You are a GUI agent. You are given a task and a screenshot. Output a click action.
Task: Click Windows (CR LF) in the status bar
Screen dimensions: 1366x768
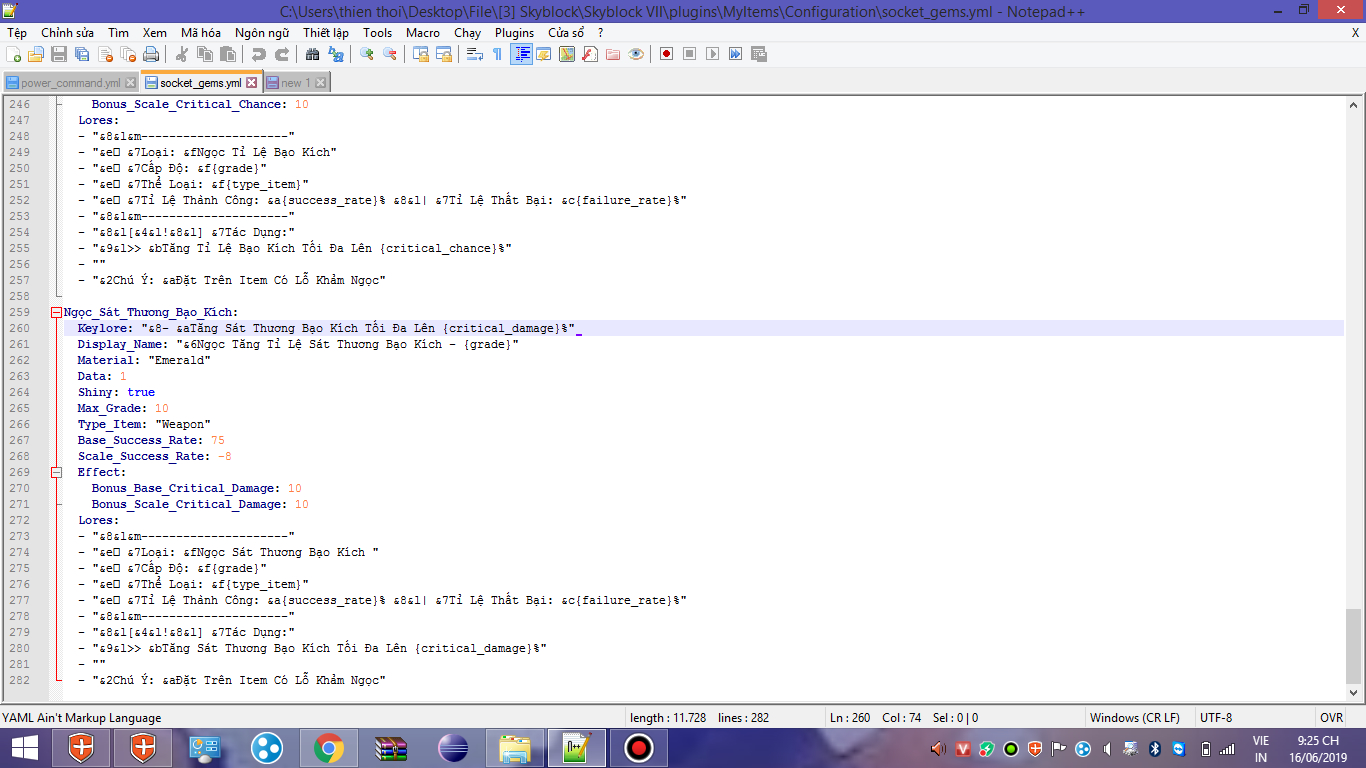pos(1134,717)
